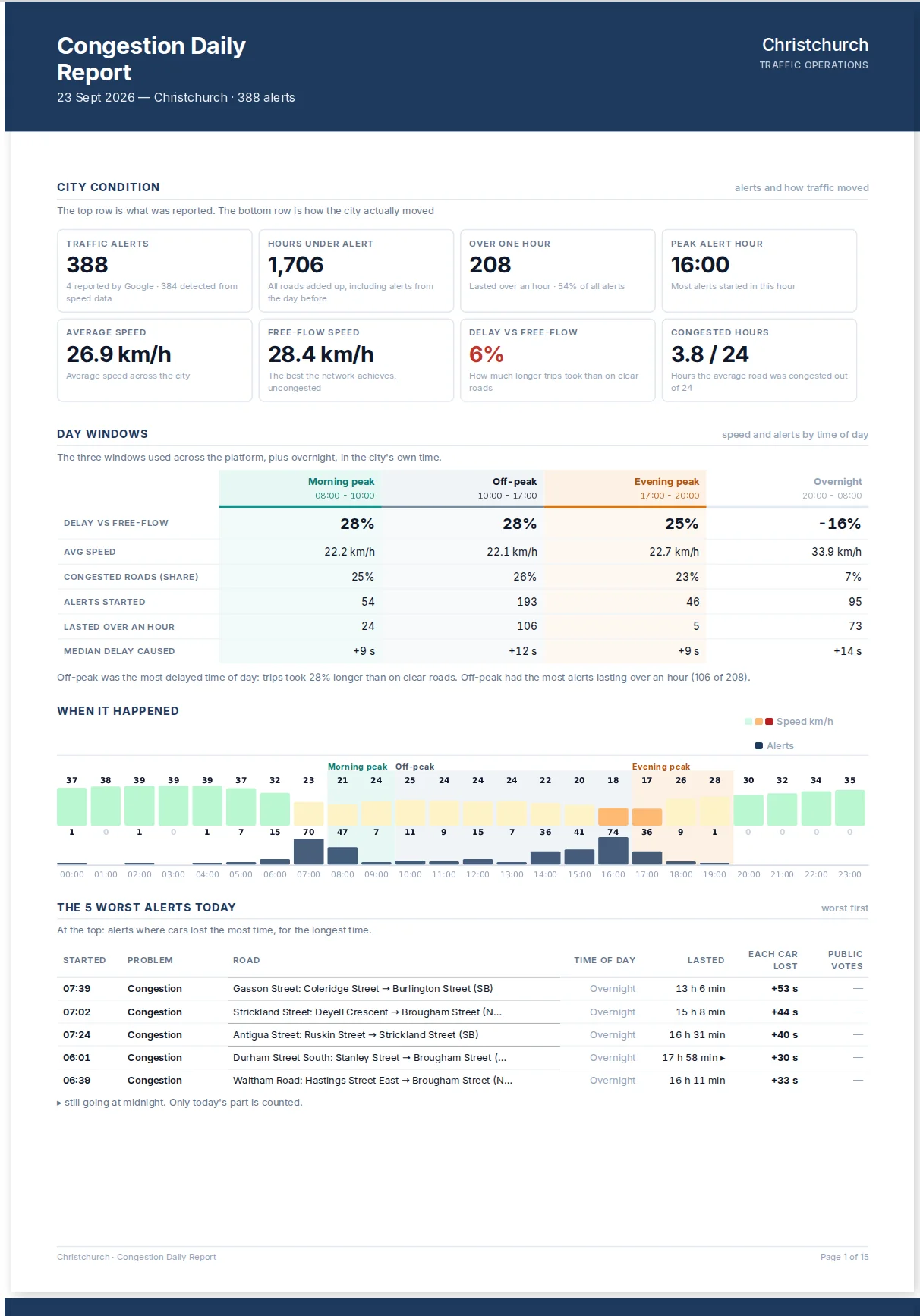Viewport: 920px width, 1316px height.
Task: Click the PUBLIC VOTES column header
Action: click(846, 960)
